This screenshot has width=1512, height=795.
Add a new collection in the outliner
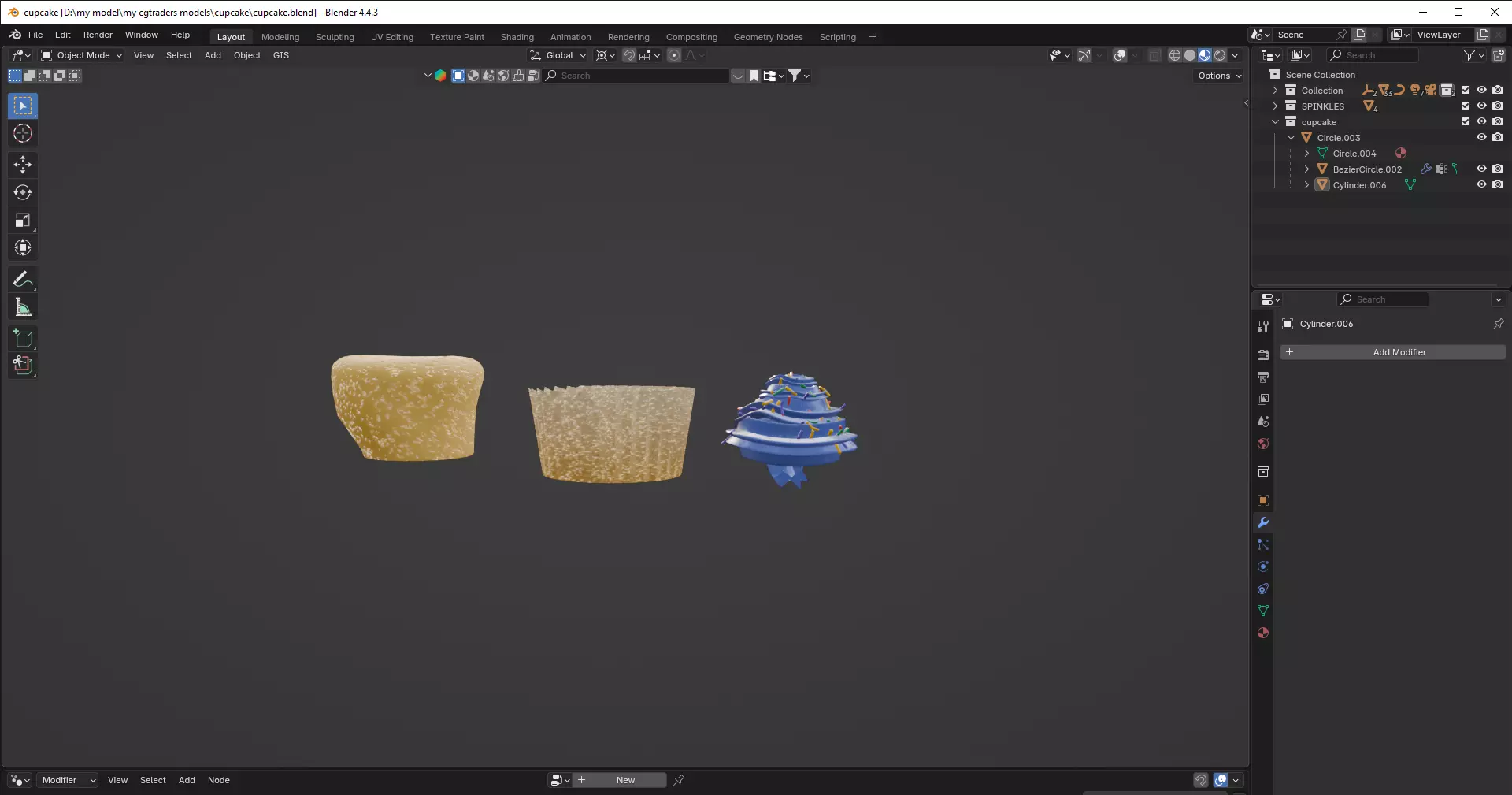point(1498,55)
